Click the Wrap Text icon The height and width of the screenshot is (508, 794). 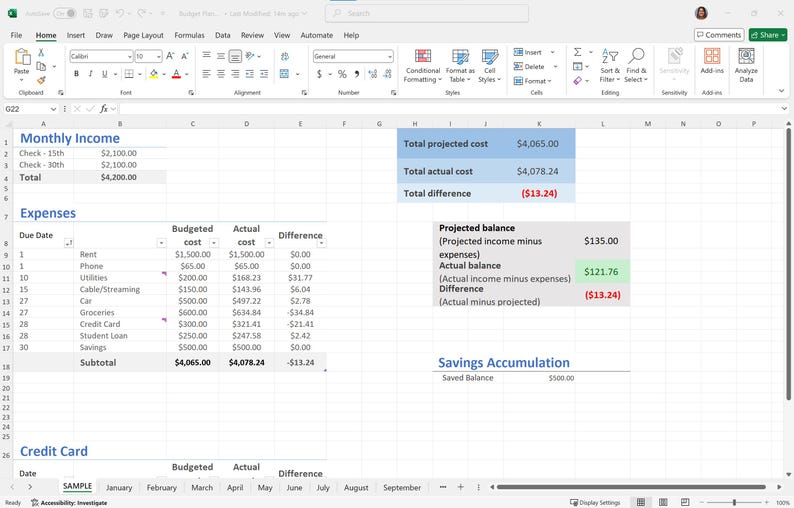pos(285,56)
